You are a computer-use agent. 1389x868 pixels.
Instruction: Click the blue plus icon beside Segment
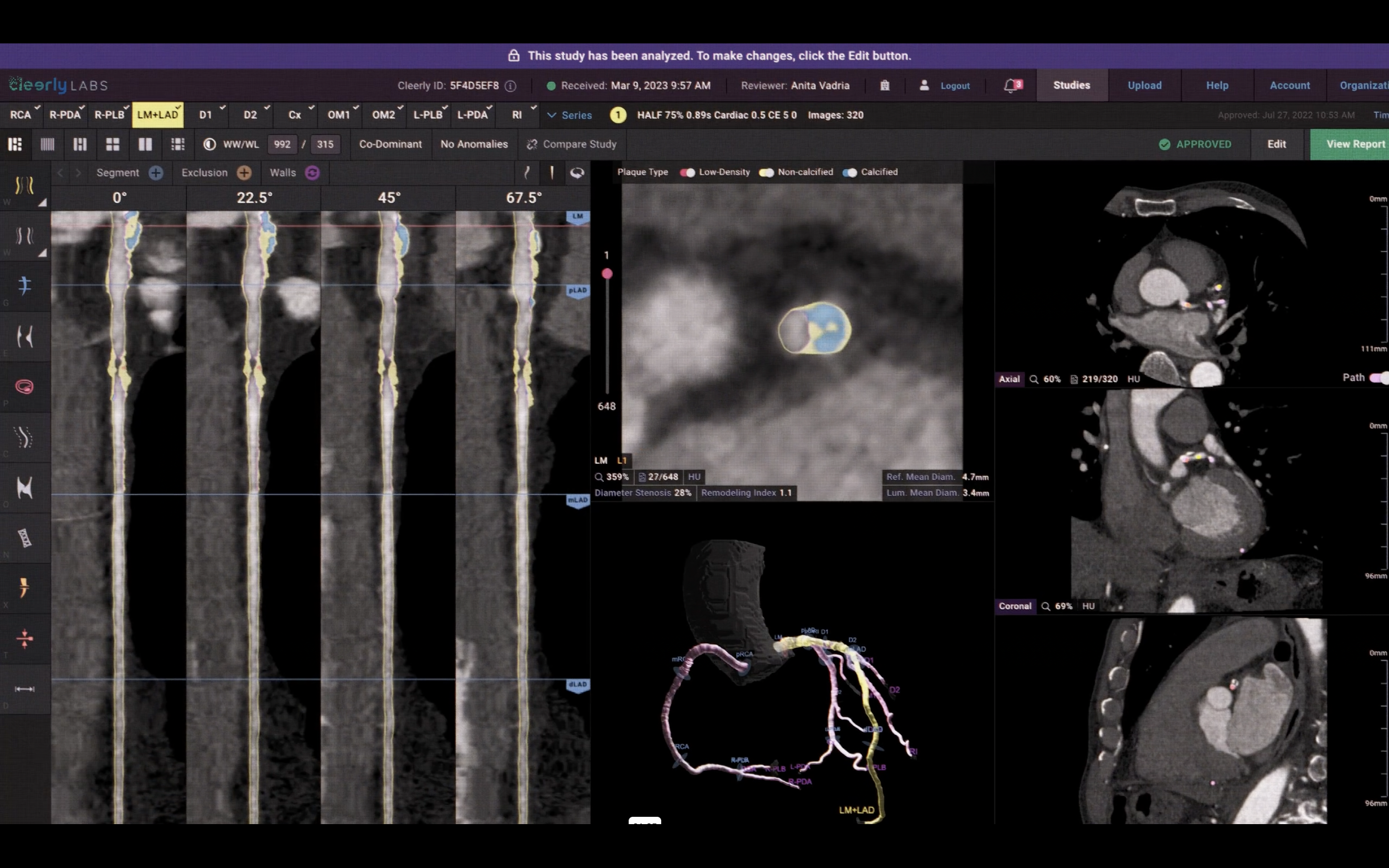pyautogui.click(x=156, y=173)
